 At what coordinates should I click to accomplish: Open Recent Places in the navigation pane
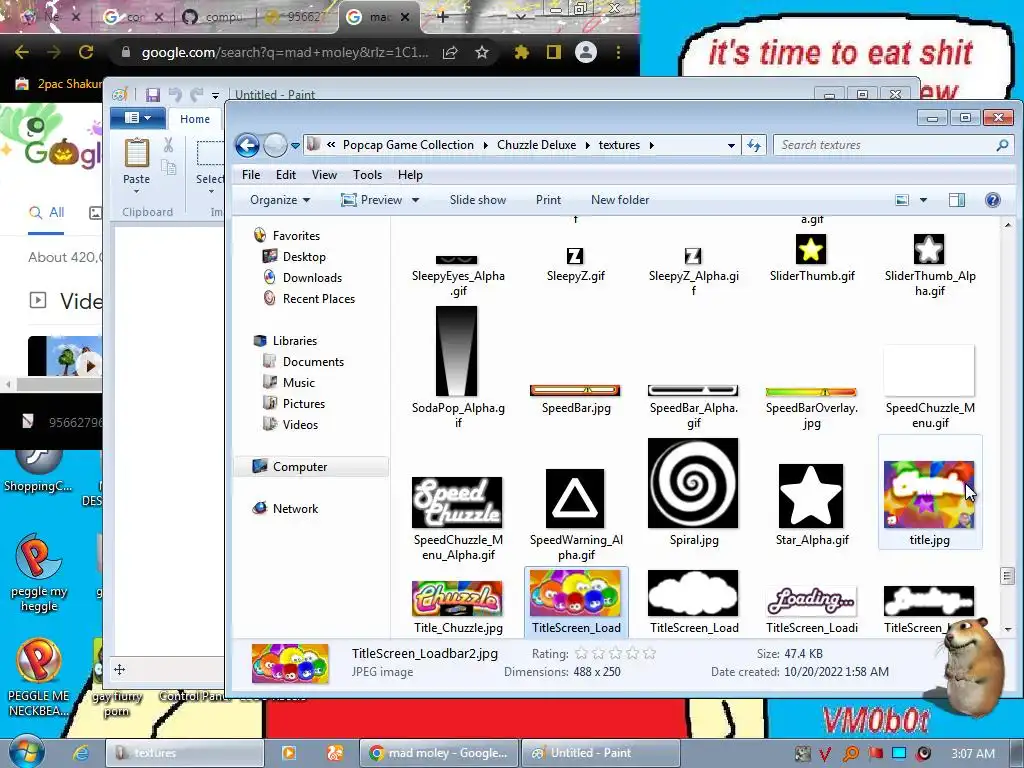[x=319, y=298]
